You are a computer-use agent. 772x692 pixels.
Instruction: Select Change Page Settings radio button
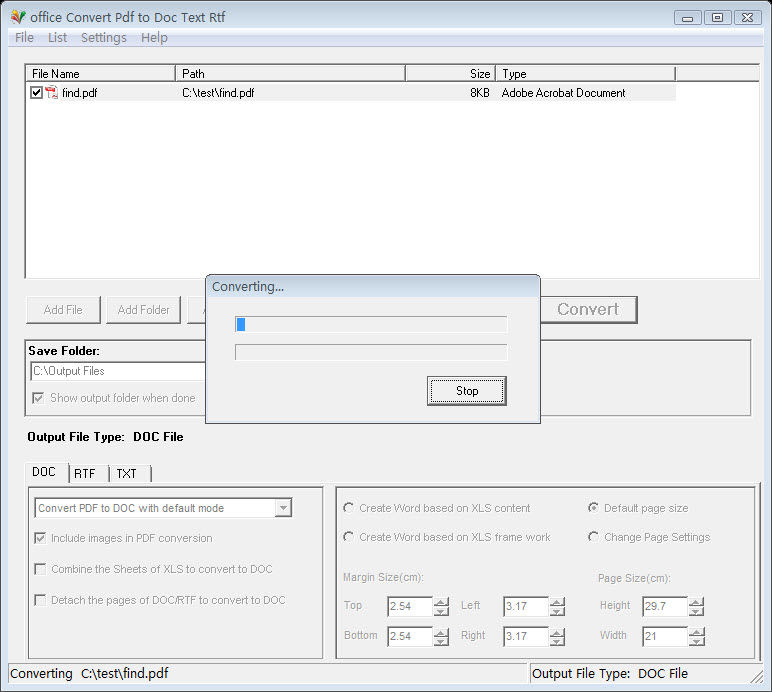(594, 537)
